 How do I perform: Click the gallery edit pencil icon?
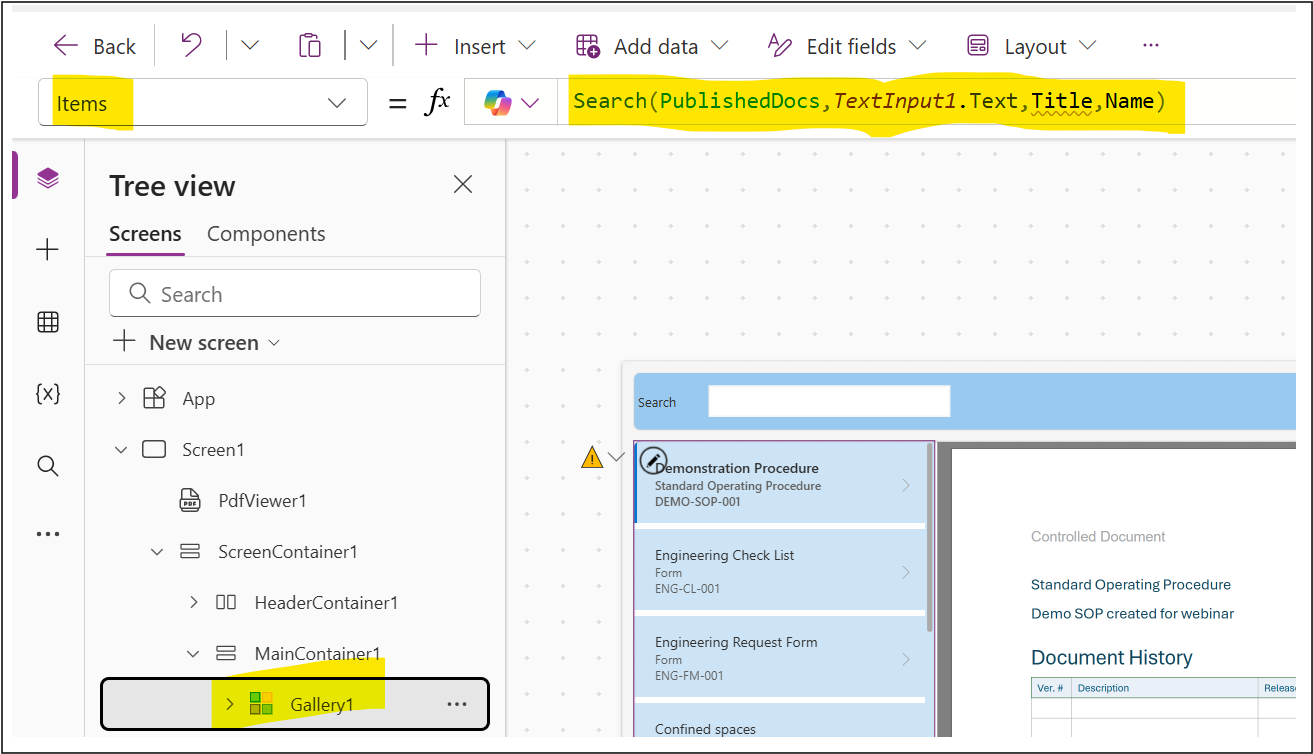(652, 460)
